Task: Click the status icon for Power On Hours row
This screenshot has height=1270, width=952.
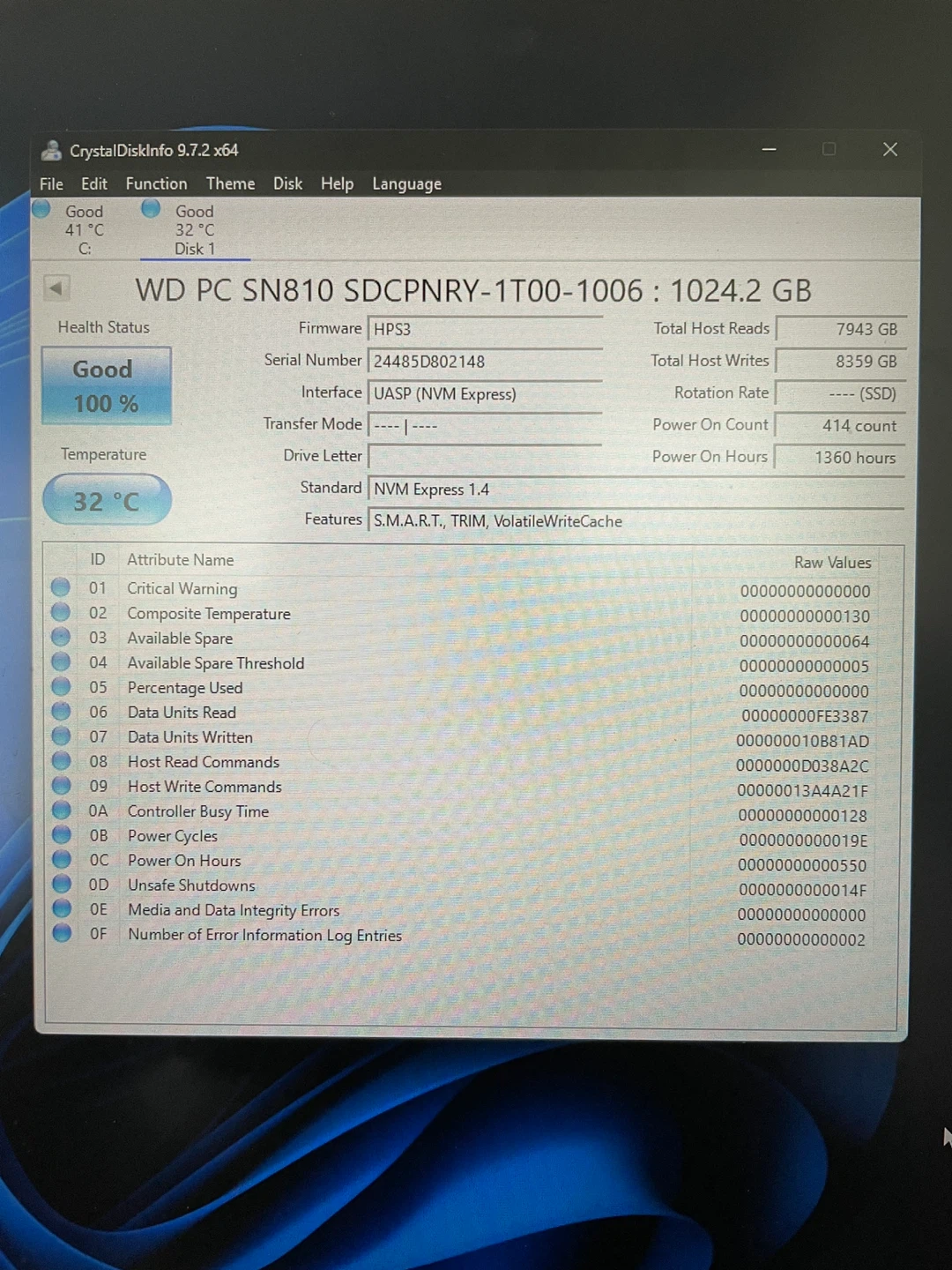Action: pos(61,858)
